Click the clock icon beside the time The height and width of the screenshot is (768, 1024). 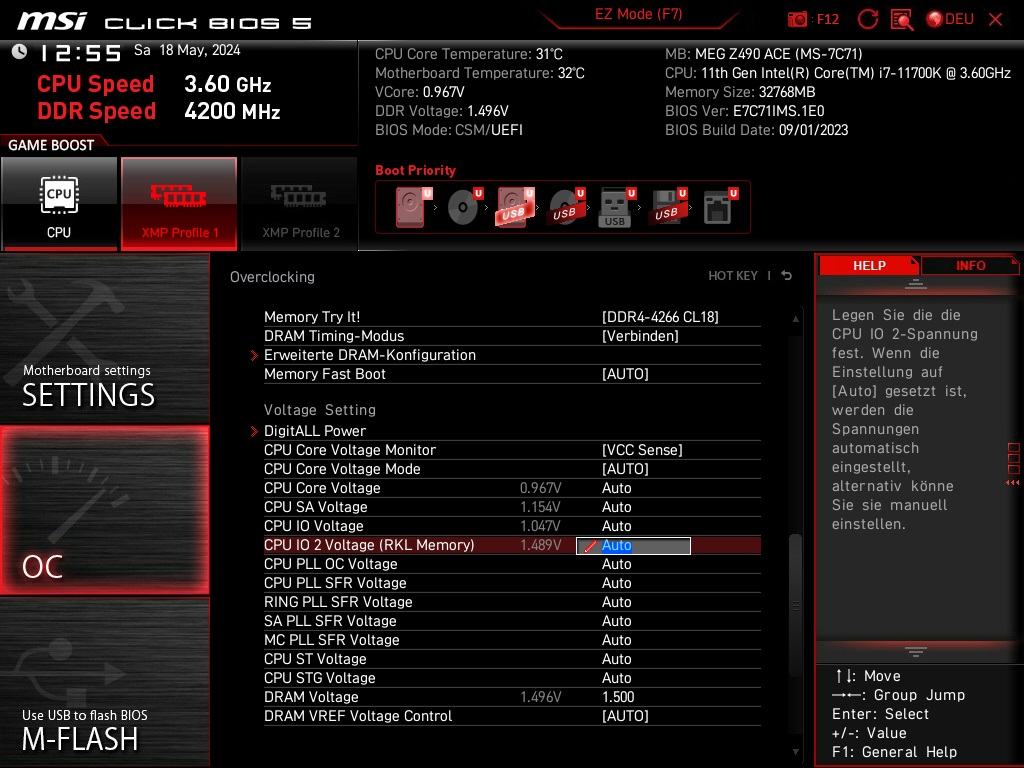19,51
